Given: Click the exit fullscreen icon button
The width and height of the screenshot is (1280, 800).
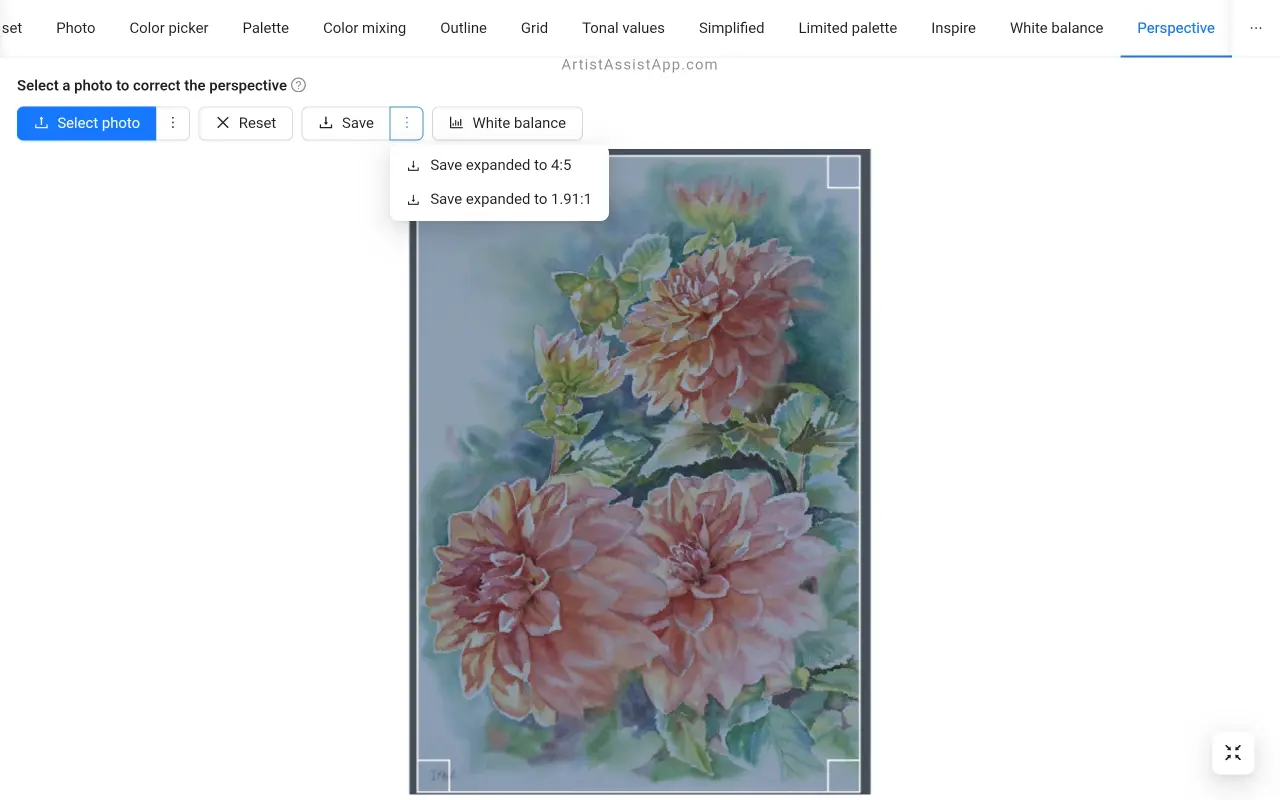Looking at the screenshot, I should tap(1233, 753).
